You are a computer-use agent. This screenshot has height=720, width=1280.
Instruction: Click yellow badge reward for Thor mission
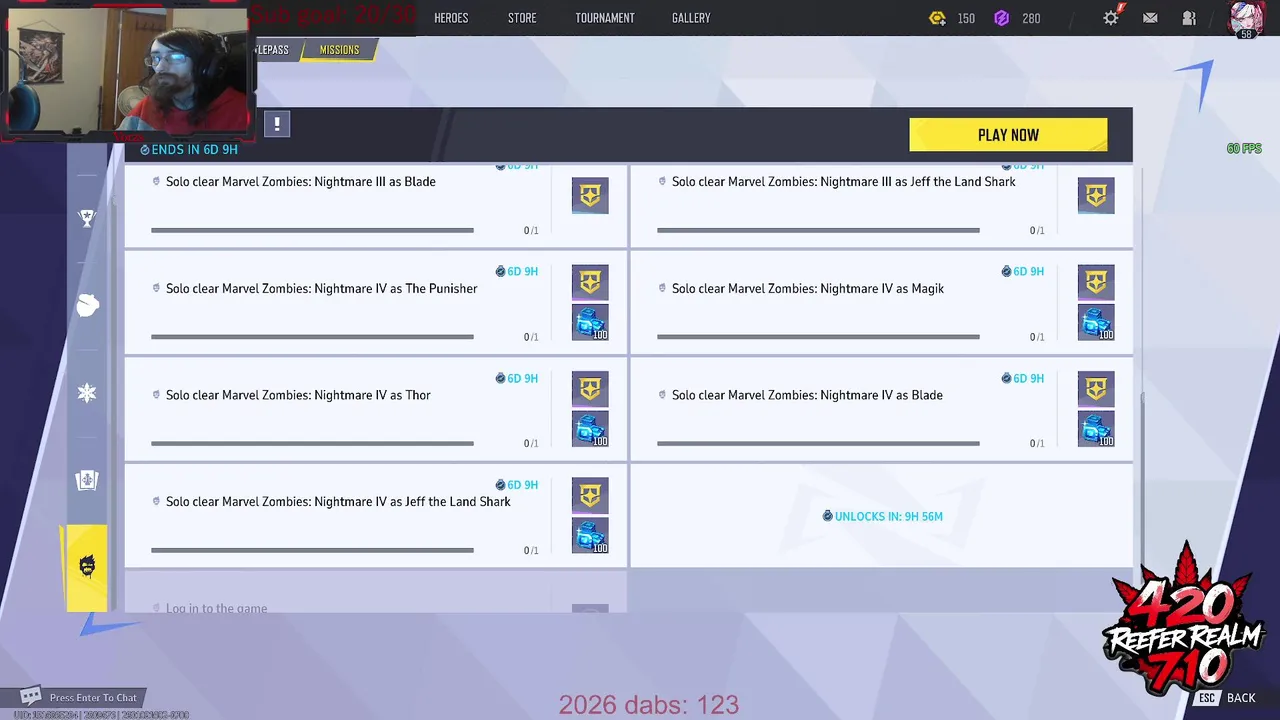(x=590, y=389)
